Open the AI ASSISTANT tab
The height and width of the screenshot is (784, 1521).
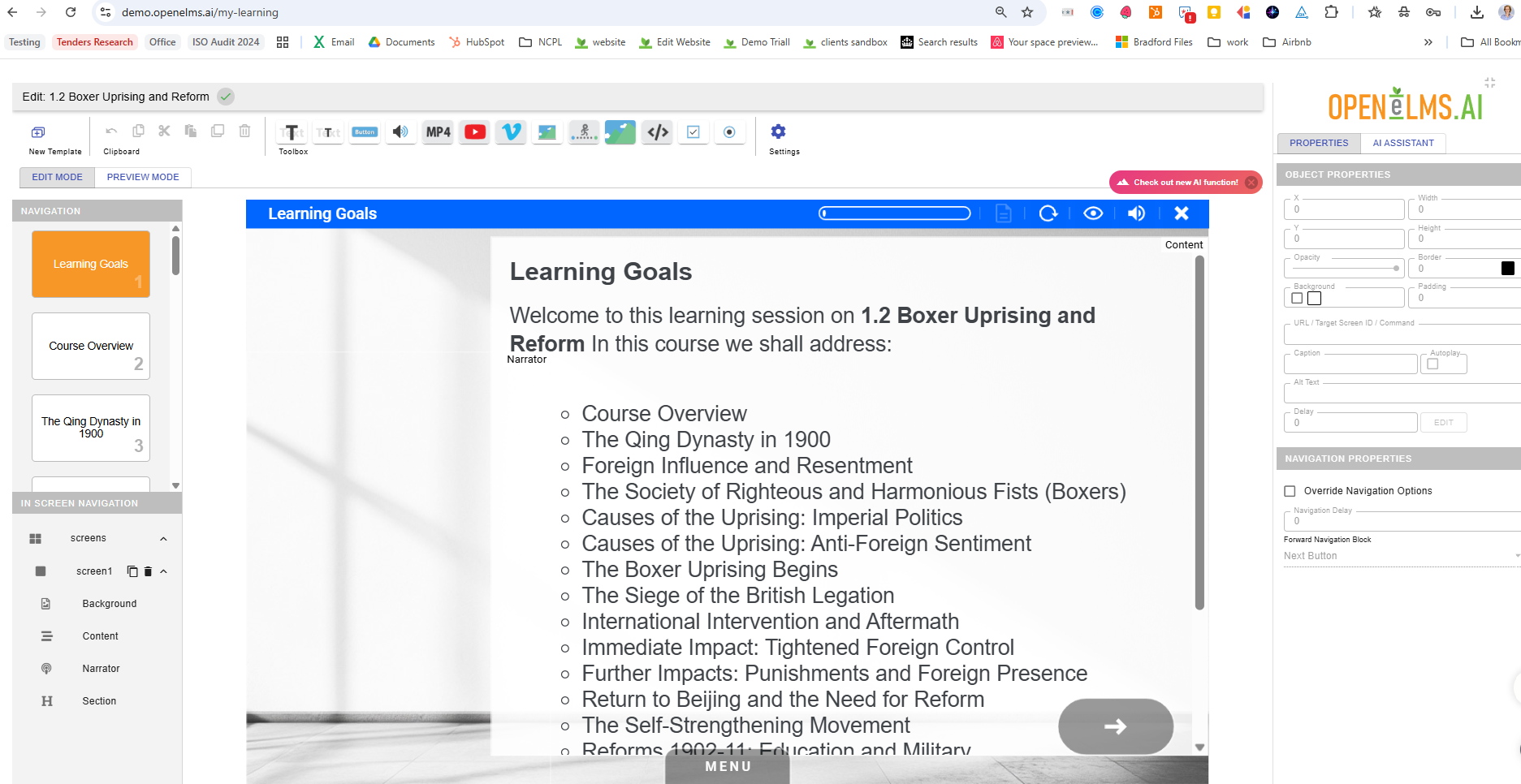point(1403,143)
